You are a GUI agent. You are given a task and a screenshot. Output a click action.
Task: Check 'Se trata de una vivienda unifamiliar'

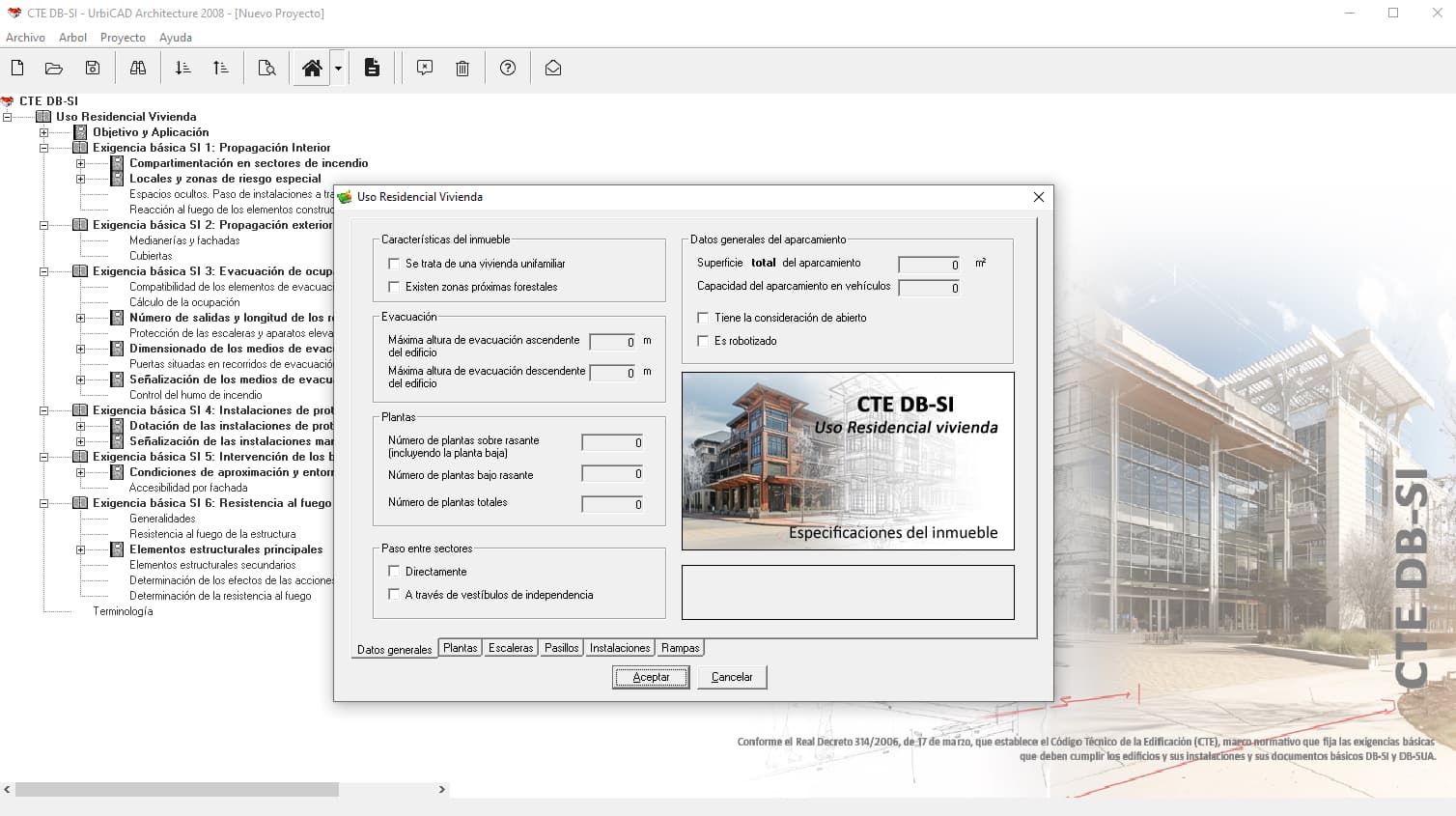(x=394, y=263)
